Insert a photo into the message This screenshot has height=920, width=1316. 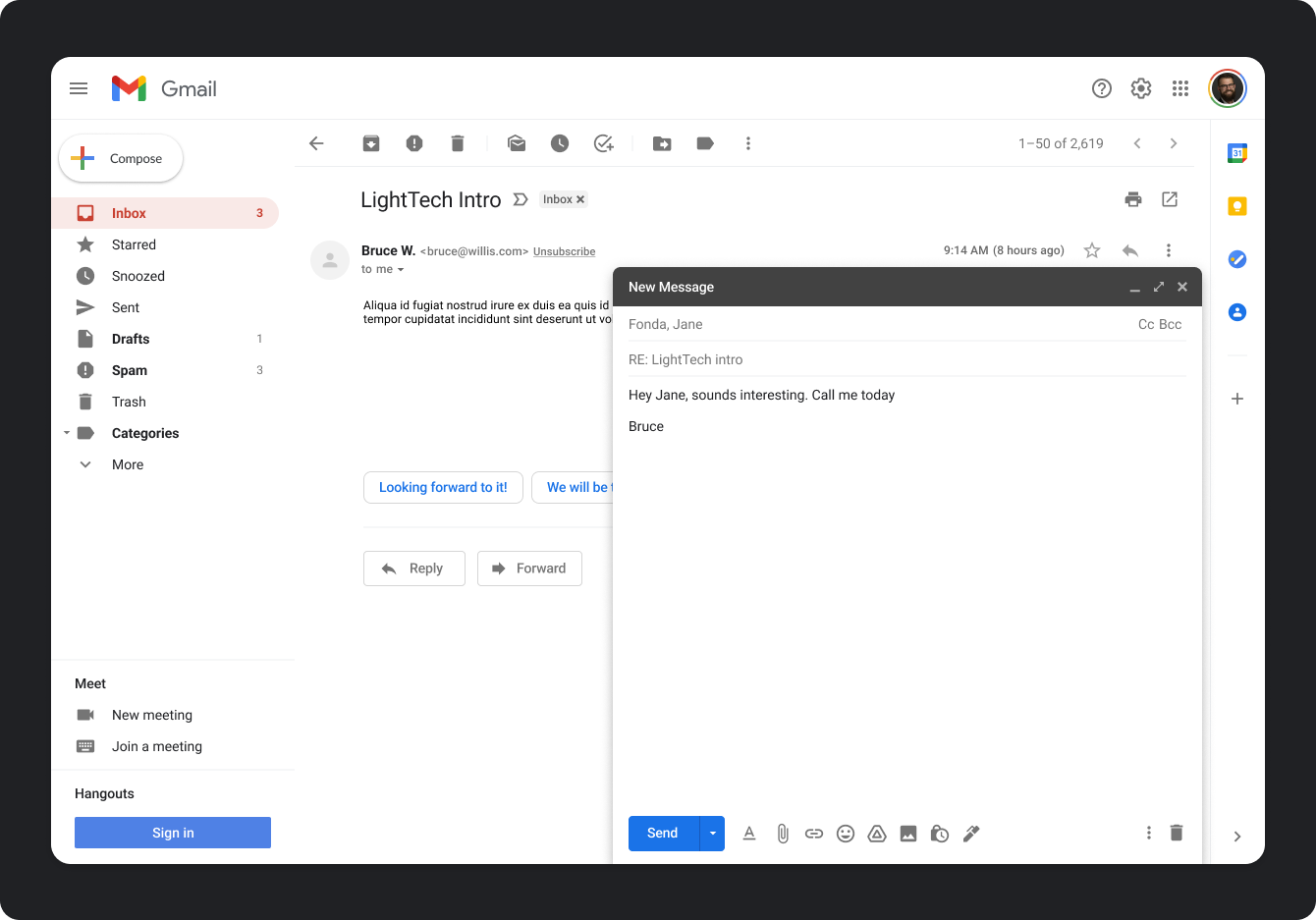908,834
